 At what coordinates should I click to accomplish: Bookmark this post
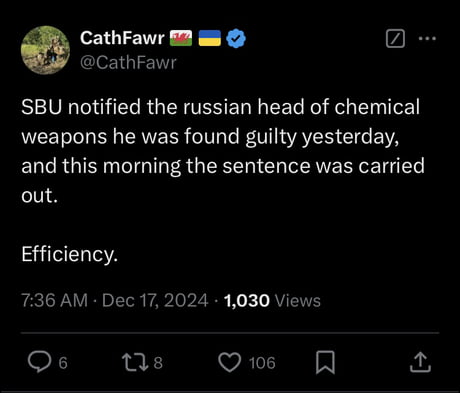[x=325, y=362]
